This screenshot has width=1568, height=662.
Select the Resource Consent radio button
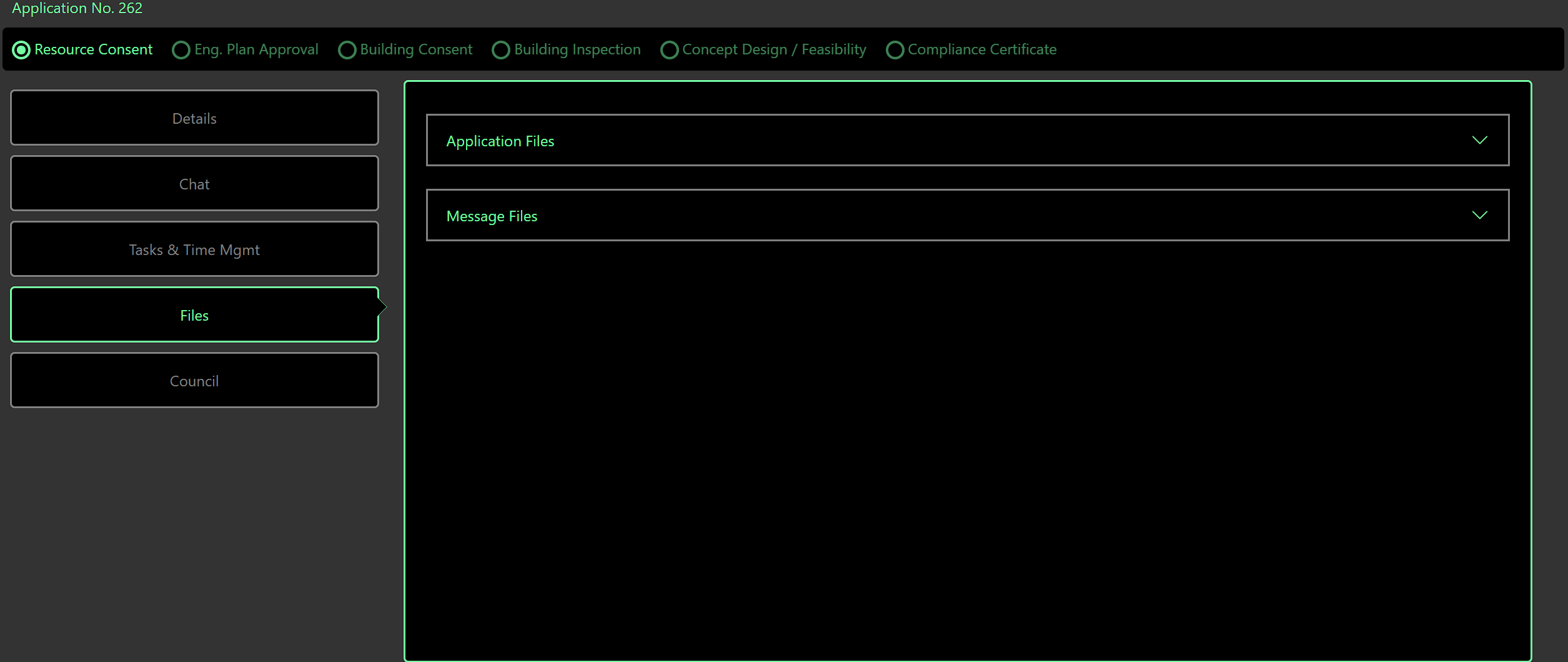21,50
